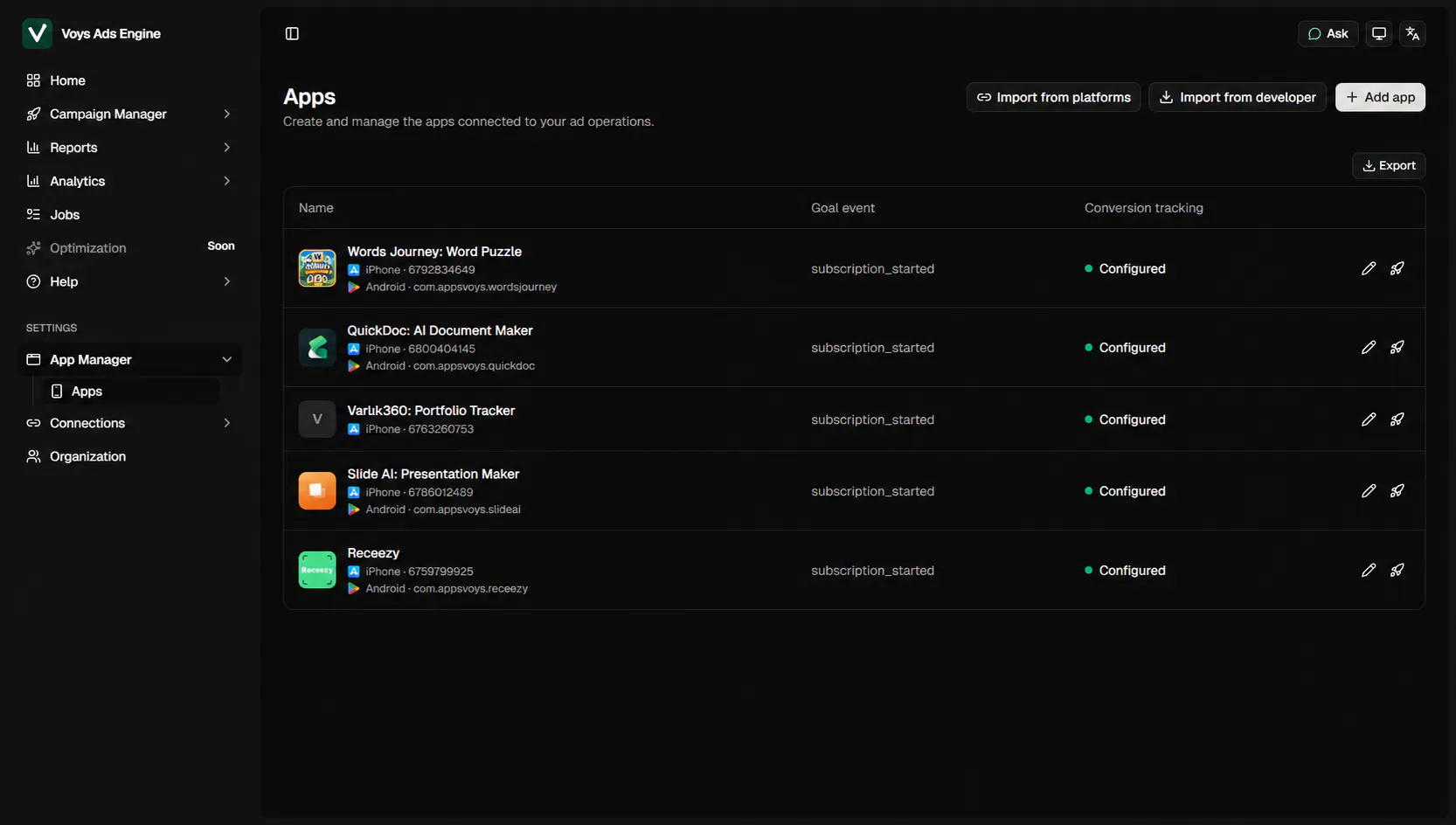The image size is (1456, 825).
Task: Launch campaign rocket for QuickDoc
Action: [x=1397, y=347]
